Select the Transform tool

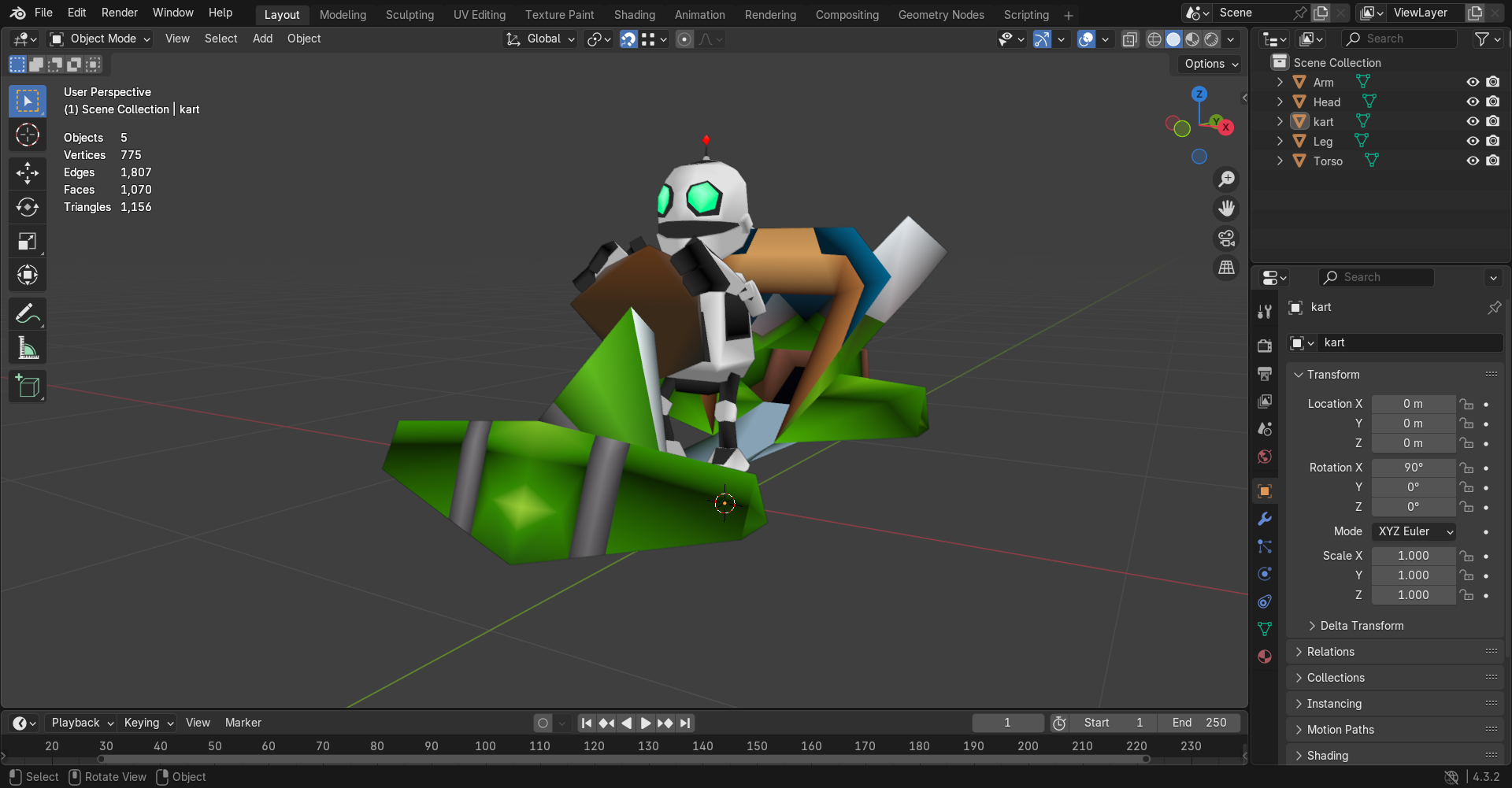pos(28,275)
